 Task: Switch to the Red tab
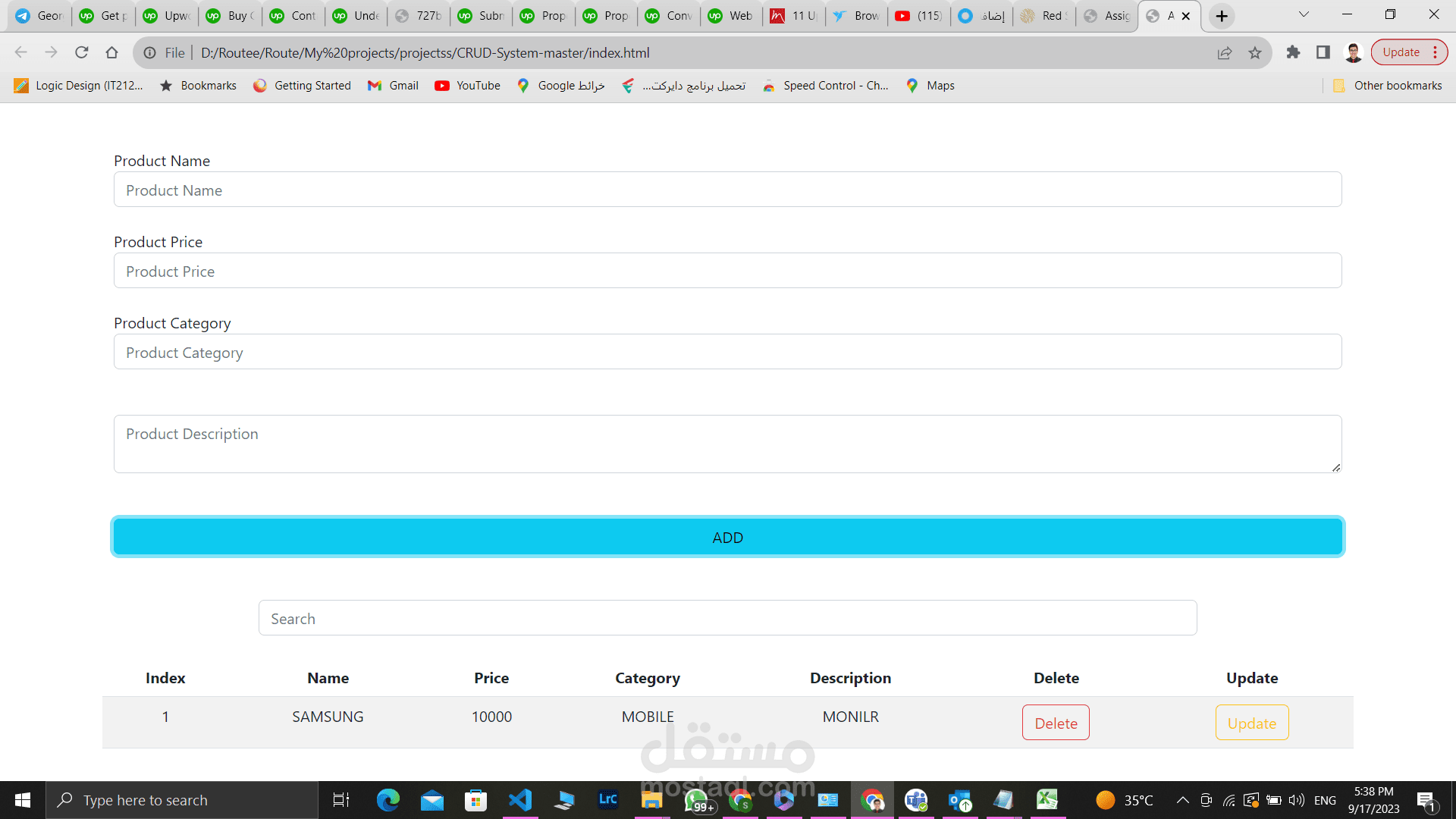pos(1044,16)
